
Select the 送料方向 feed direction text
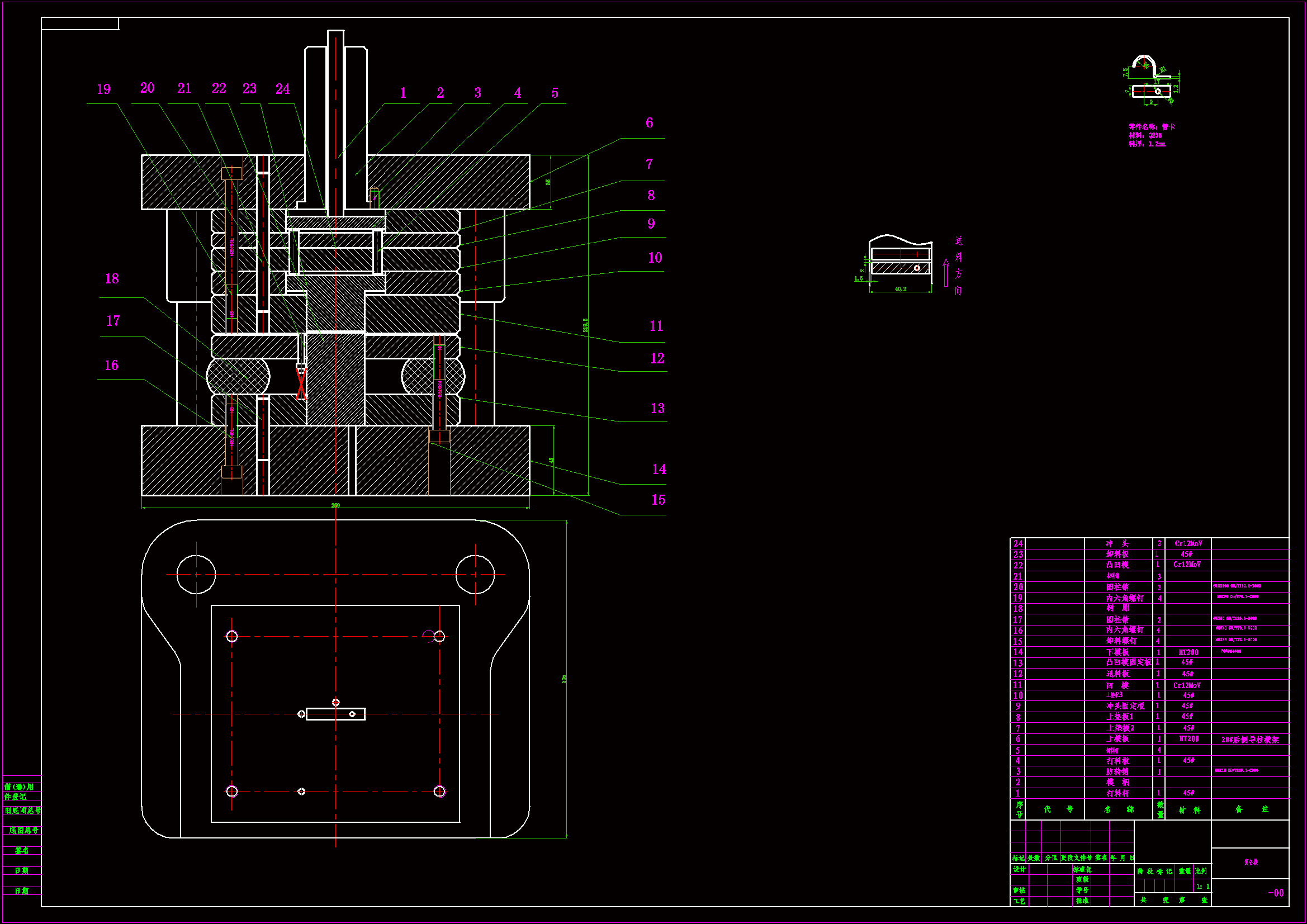pyautogui.click(x=959, y=267)
